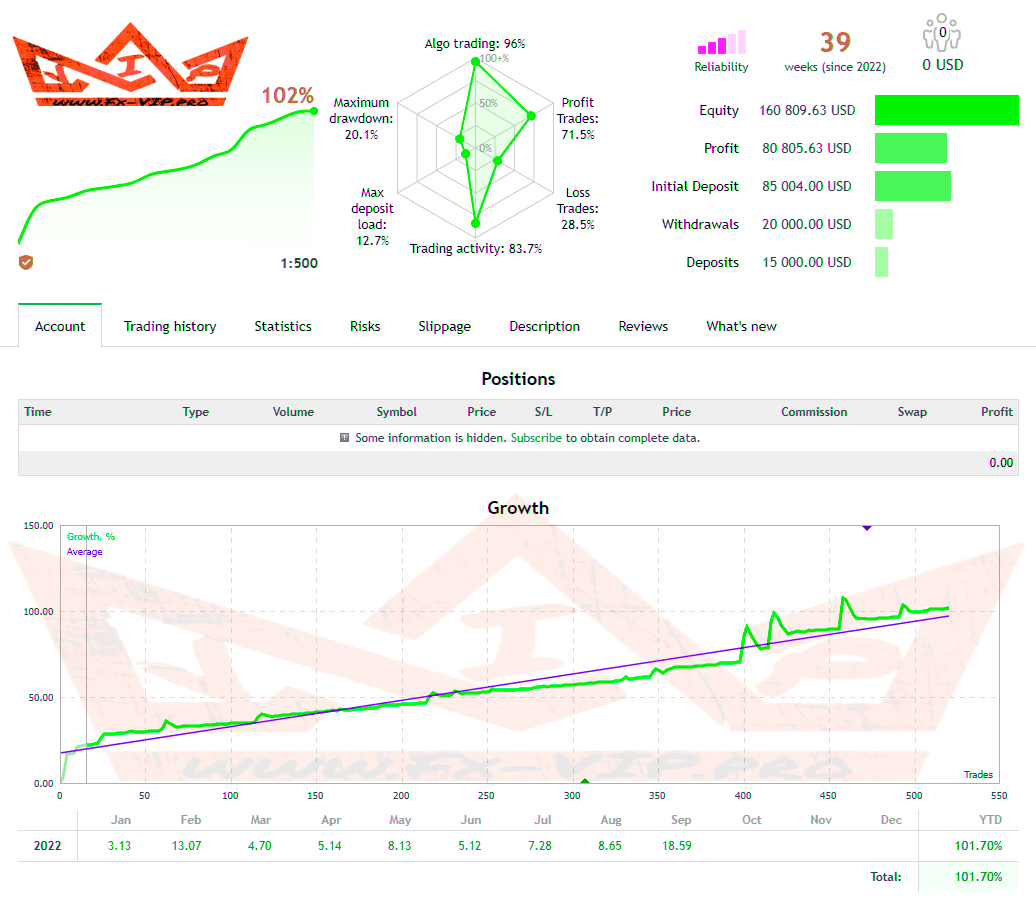This screenshot has width=1036, height=900.
Task: Click the Symbol column header
Action: click(x=396, y=412)
